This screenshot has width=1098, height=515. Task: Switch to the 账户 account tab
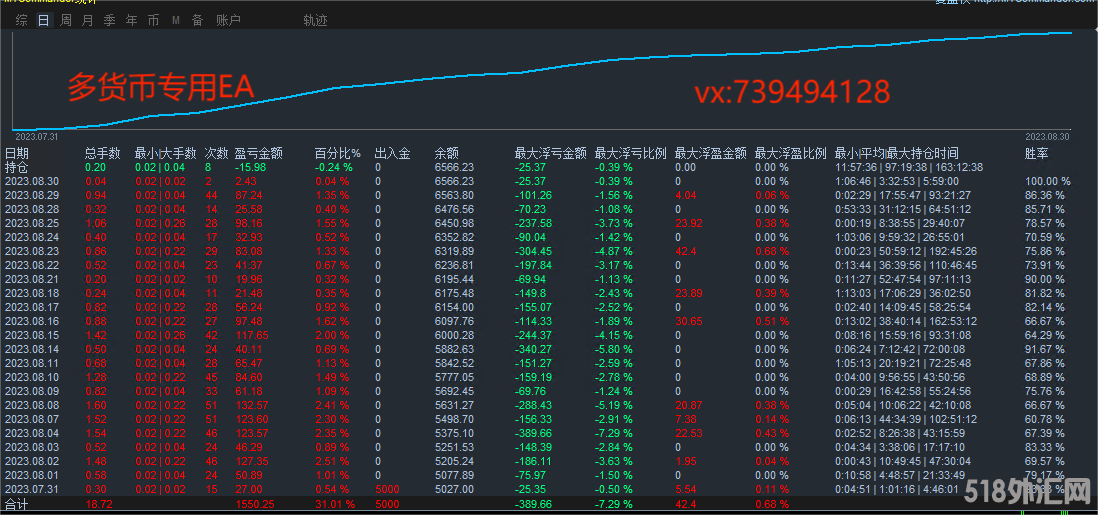tap(228, 20)
